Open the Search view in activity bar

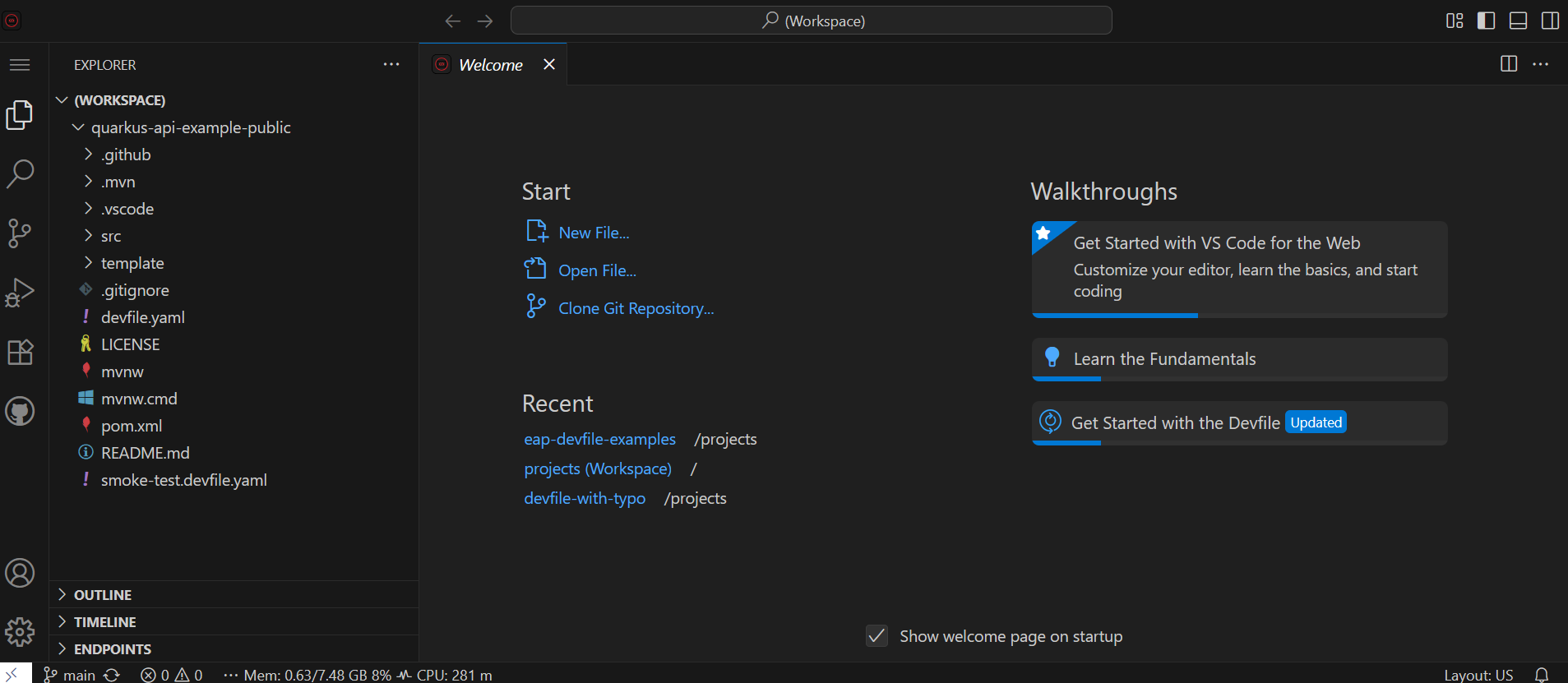point(20,173)
